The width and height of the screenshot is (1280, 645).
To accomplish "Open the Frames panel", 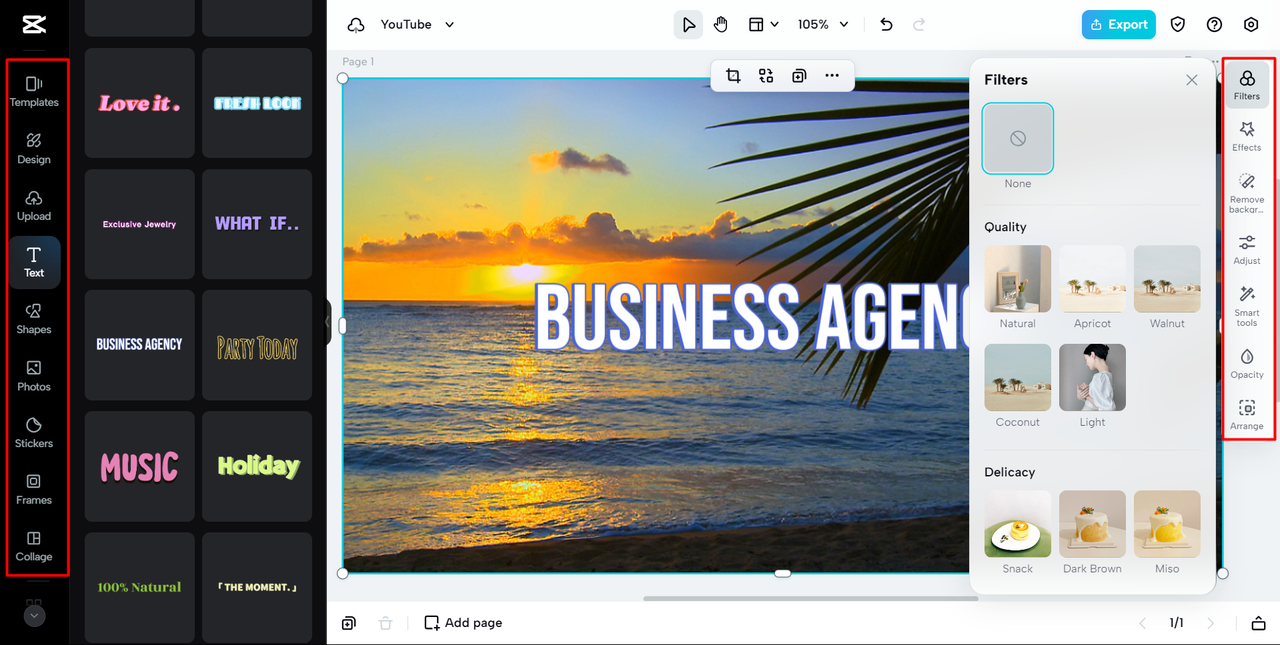I will point(34,490).
